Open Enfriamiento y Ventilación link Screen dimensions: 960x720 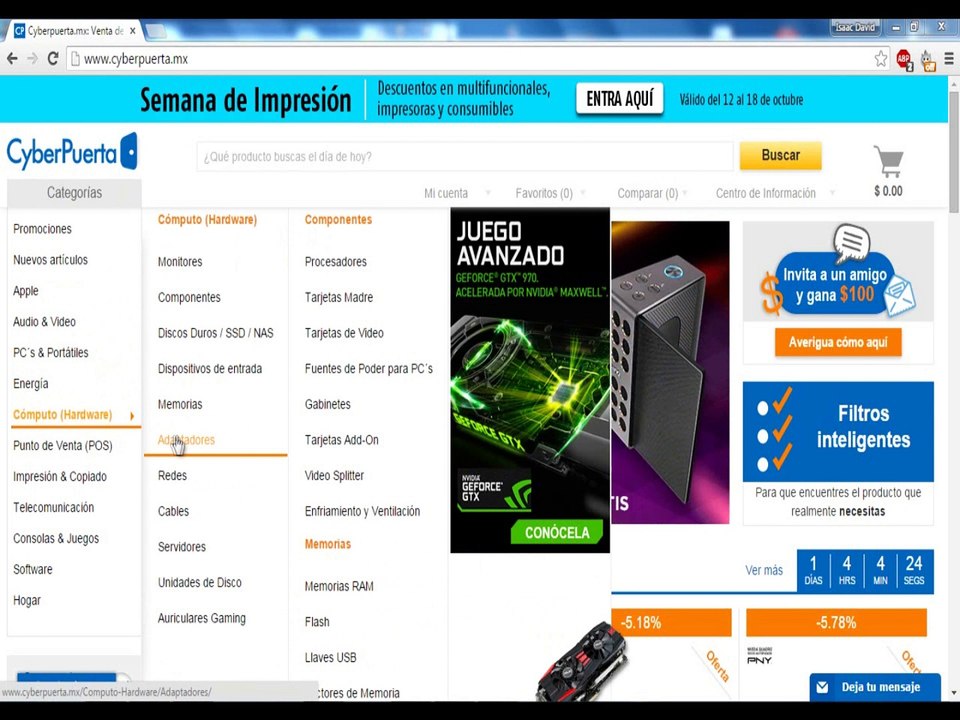point(362,511)
